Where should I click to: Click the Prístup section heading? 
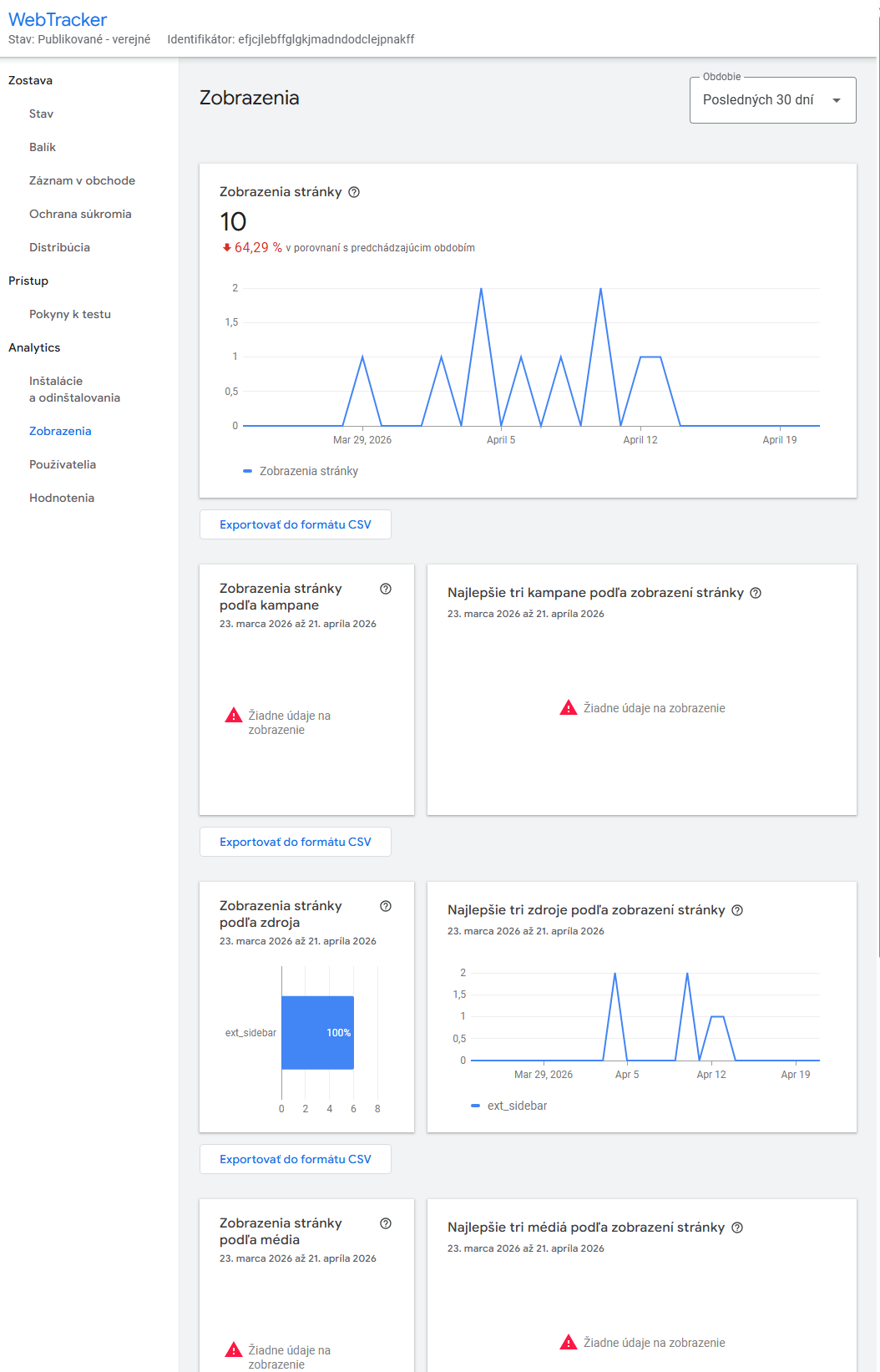(28, 281)
